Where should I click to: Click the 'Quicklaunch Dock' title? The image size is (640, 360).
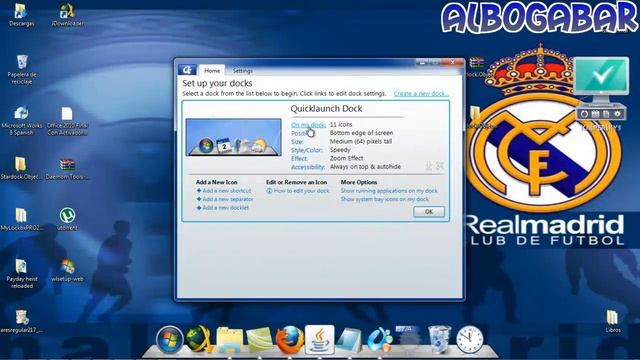326,109
